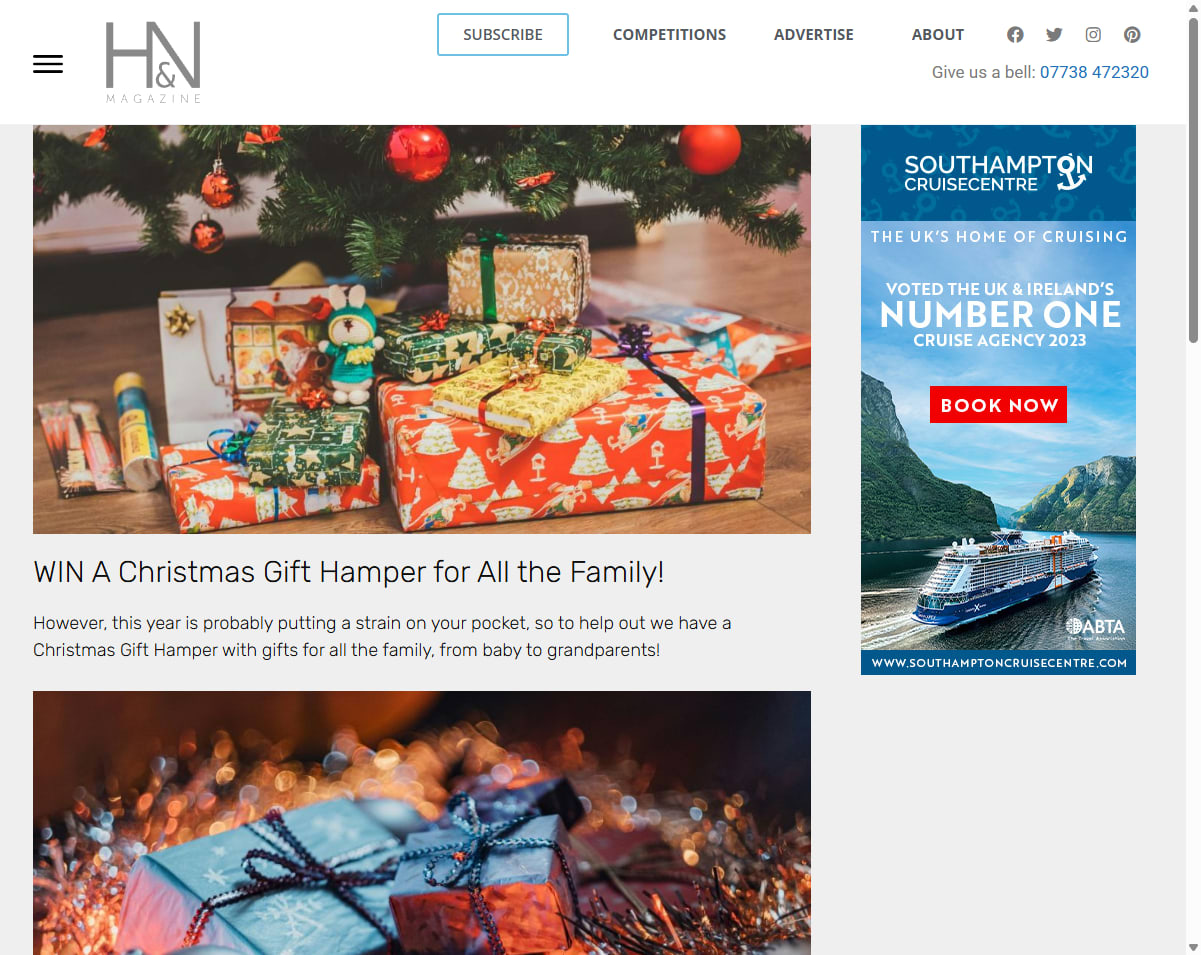
Task: Click the H&N Magazine logo
Action: click(153, 62)
